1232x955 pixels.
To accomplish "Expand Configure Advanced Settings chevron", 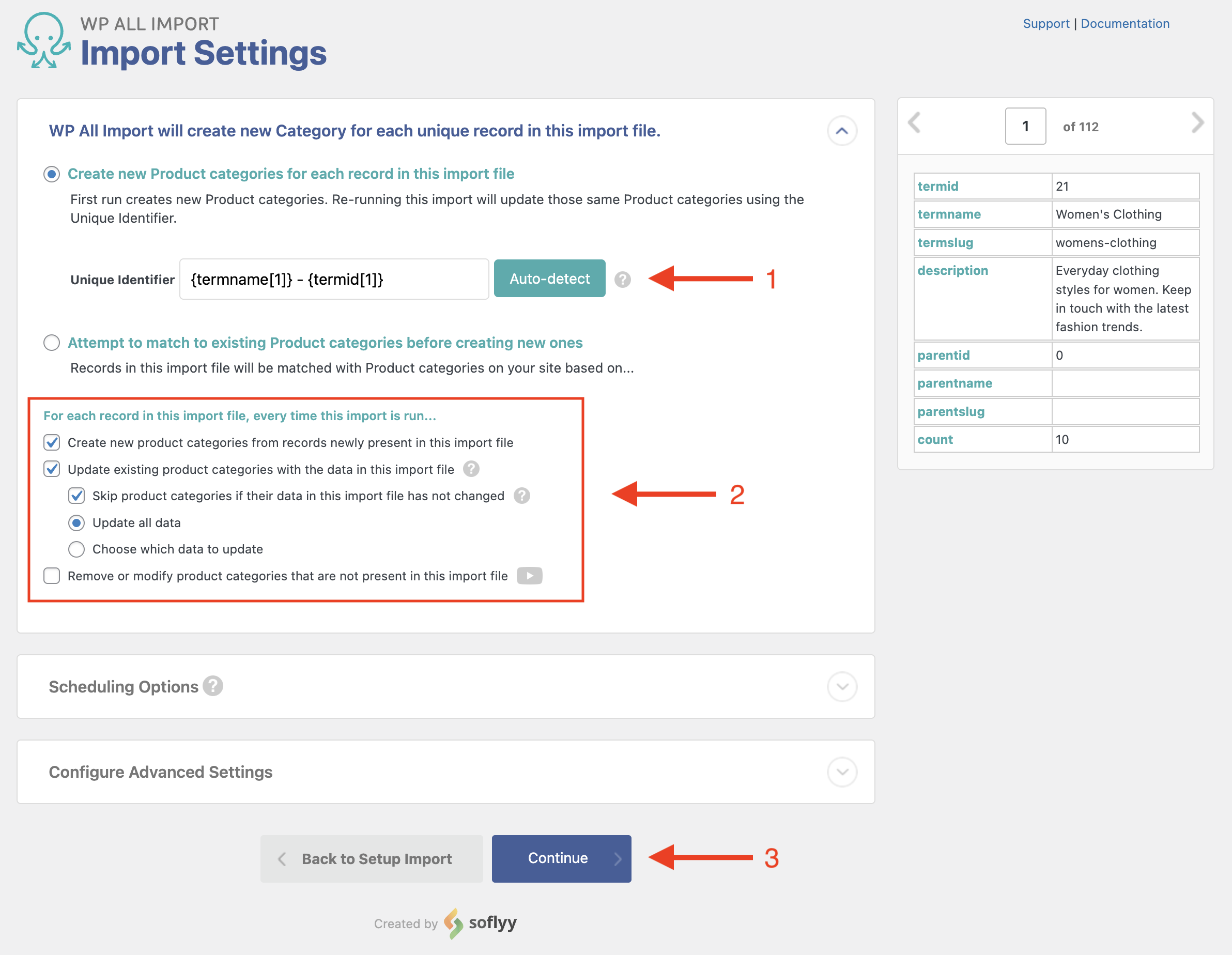I will pyautogui.click(x=842, y=772).
